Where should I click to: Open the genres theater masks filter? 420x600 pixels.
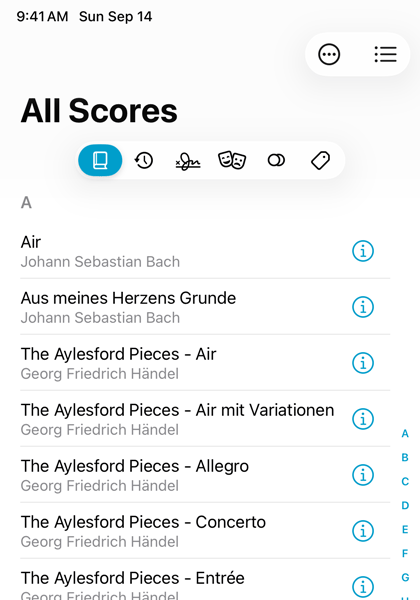tap(232, 160)
